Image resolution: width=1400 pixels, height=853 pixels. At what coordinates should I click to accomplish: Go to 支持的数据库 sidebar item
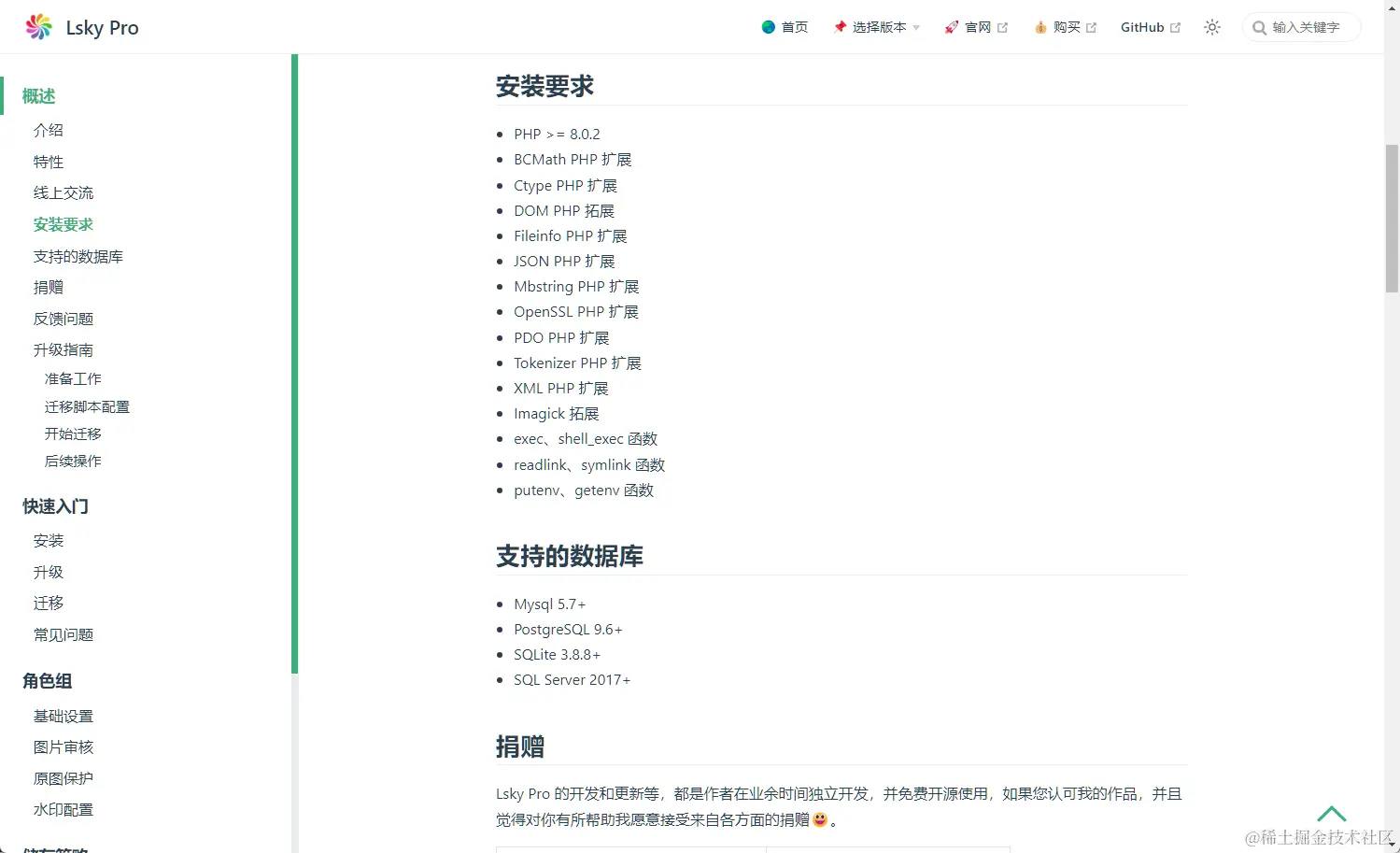(x=78, y=256)
